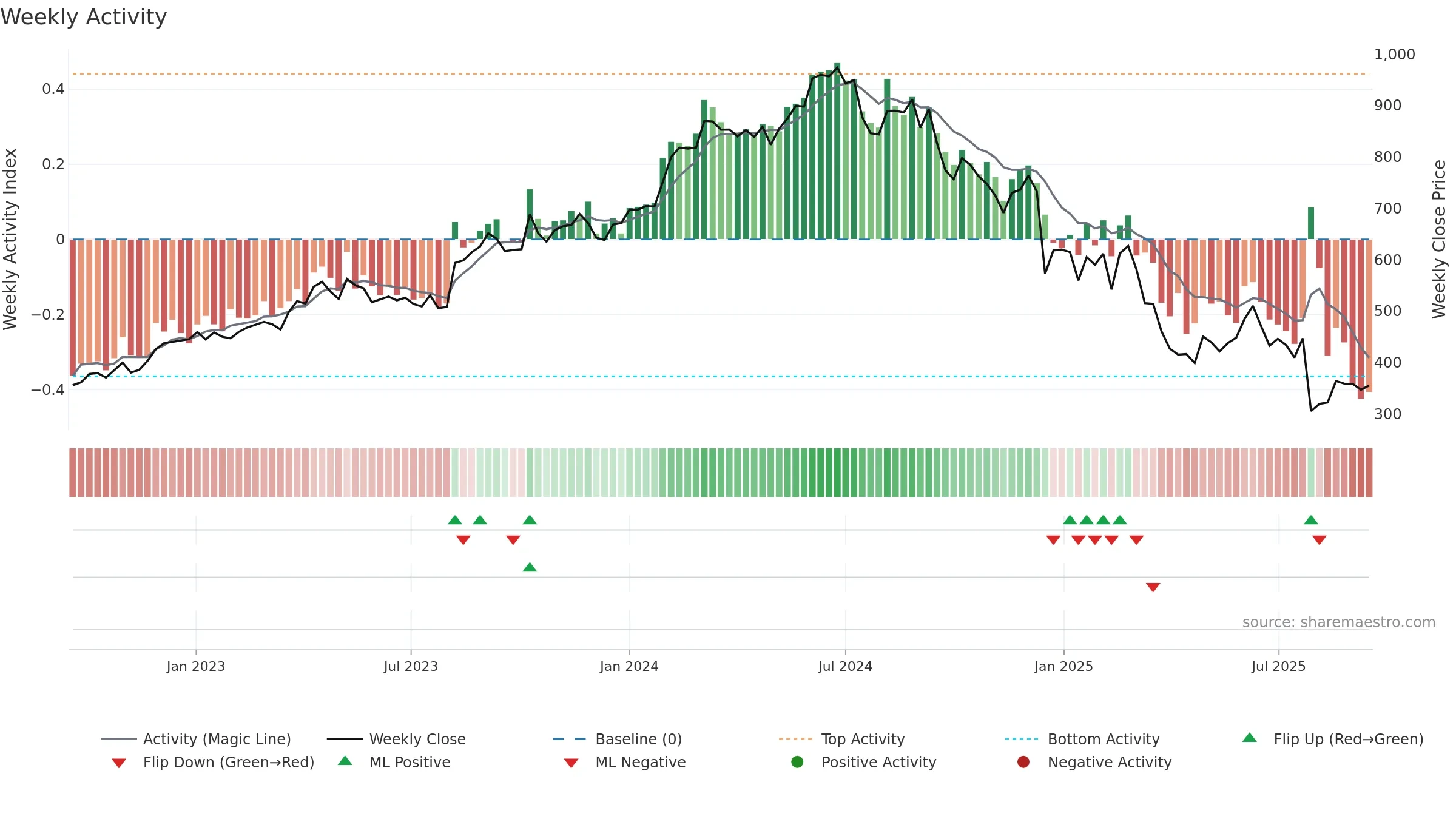Screen dimensions: 1456x819
Task: Toggle Flip Up (Red→Green) legend entry
Action: [x=1333, y=739]
